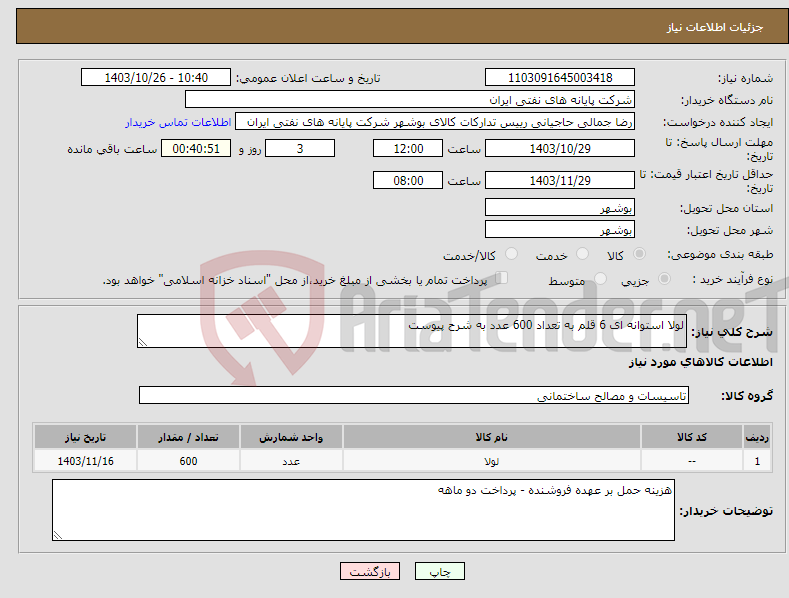Click the چاپ (print) button
This screenshot has width=789, height=598.
click(439, 571)
